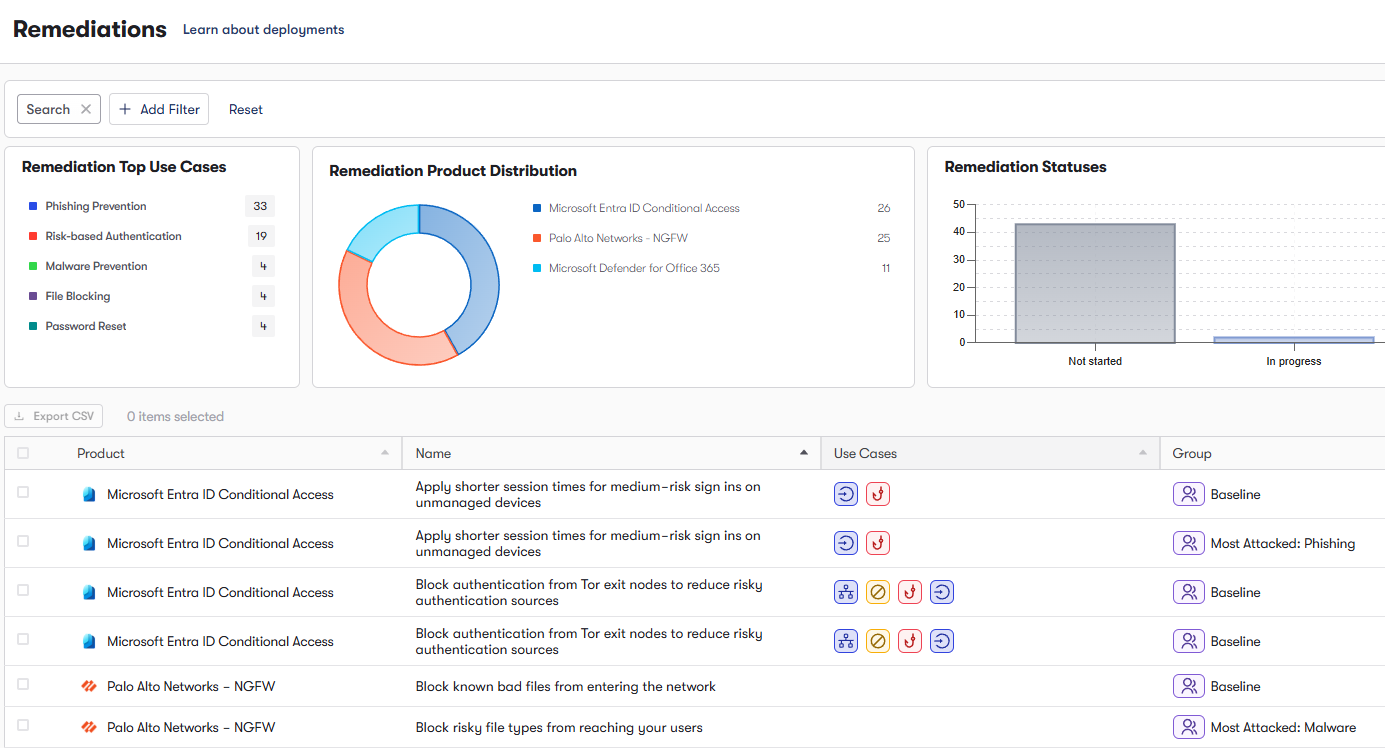The height and width of the screenshot is (748, 1385).
Task: Select the Malware Prevention use case label
Action: [96, 266]
